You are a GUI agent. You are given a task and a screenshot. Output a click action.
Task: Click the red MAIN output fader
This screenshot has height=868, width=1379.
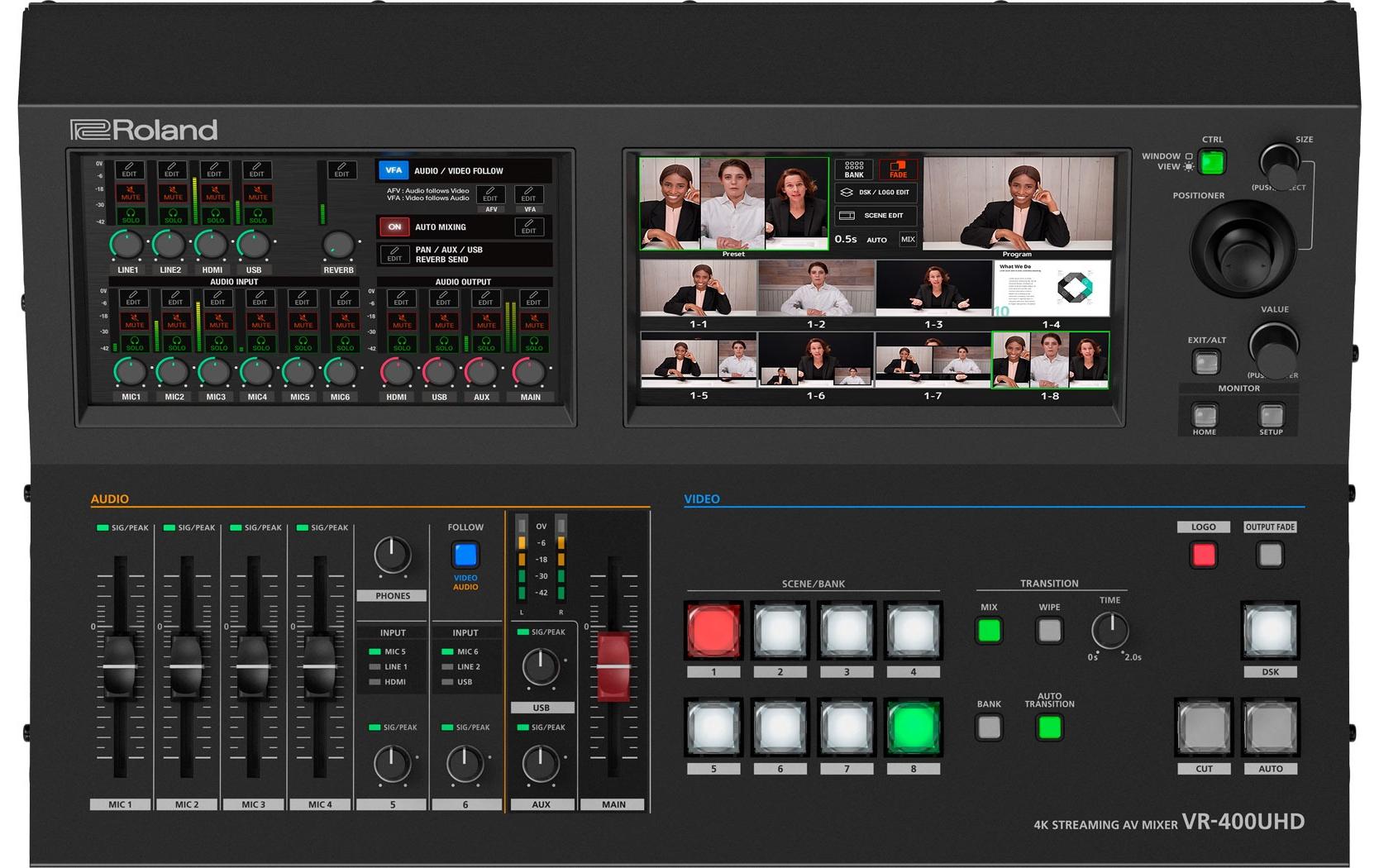(x=613, y=666)
